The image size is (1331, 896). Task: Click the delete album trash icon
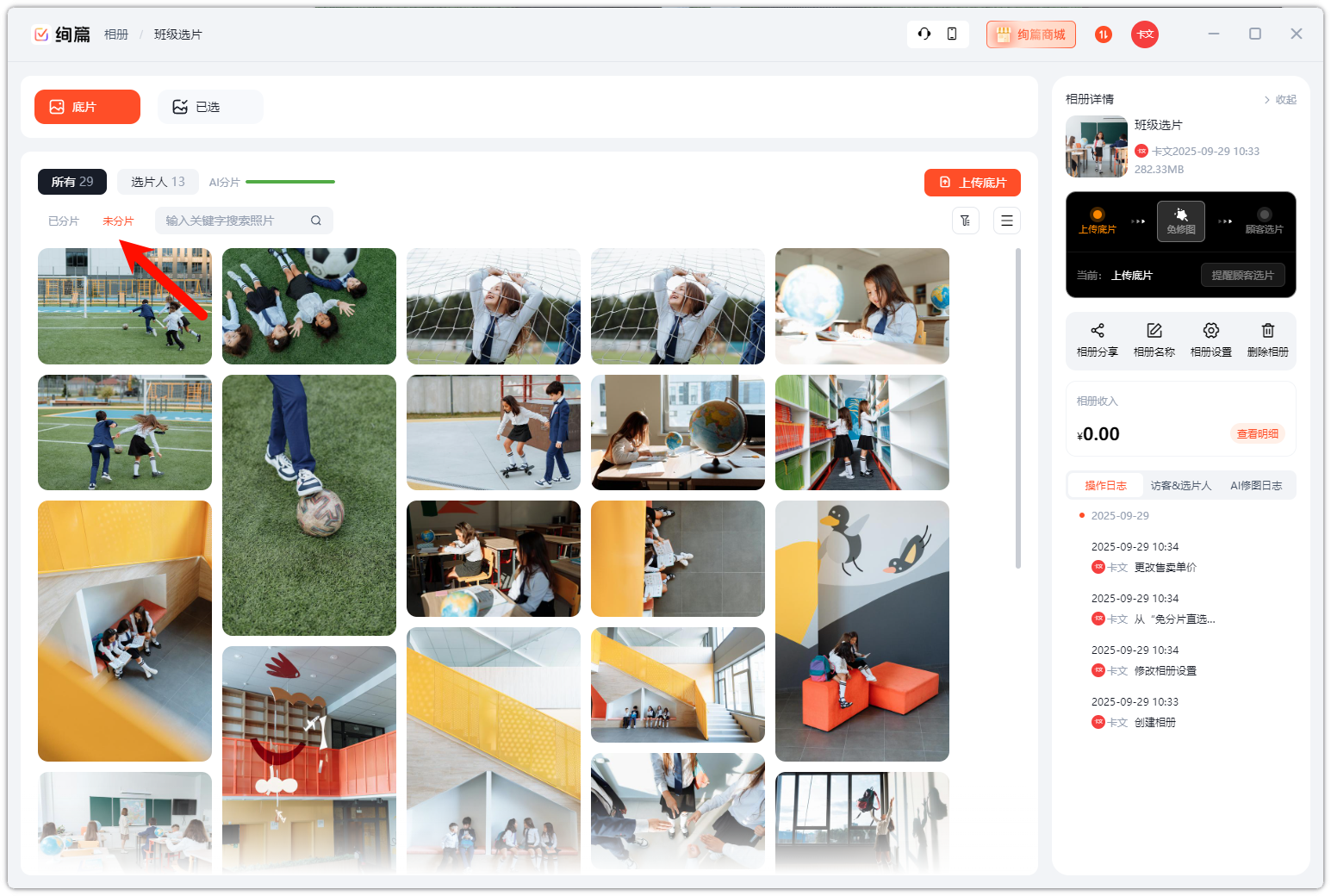1267,331
